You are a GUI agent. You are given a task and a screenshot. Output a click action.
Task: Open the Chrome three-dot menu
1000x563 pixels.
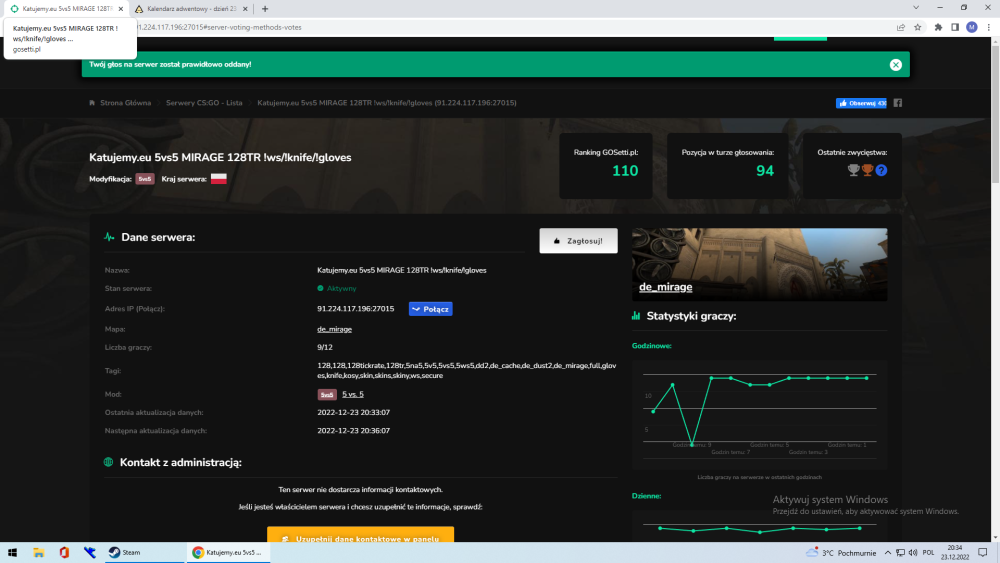point(989,27)
